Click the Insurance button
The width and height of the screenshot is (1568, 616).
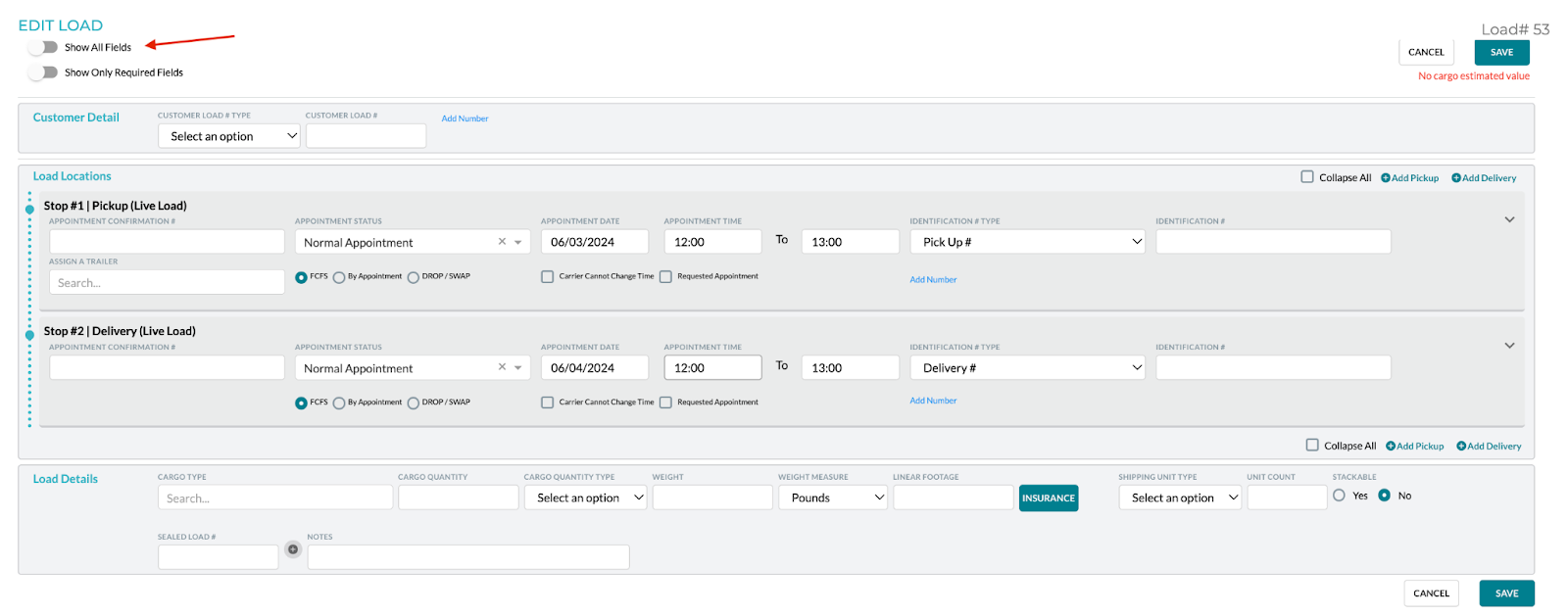1049,498
